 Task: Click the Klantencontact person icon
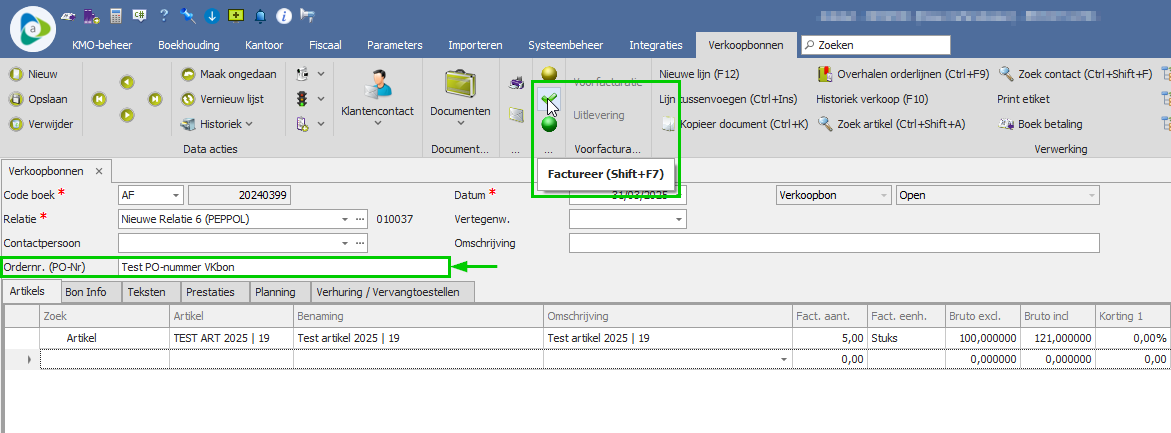click(377, 85)
